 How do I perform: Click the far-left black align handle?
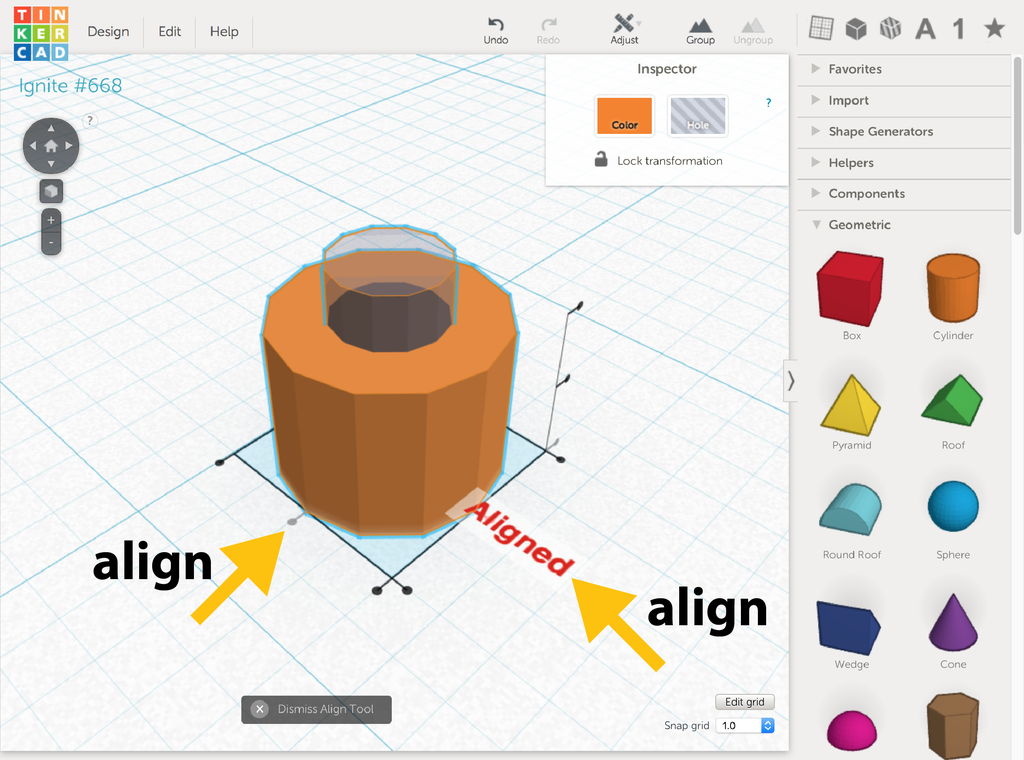(220, 462)
